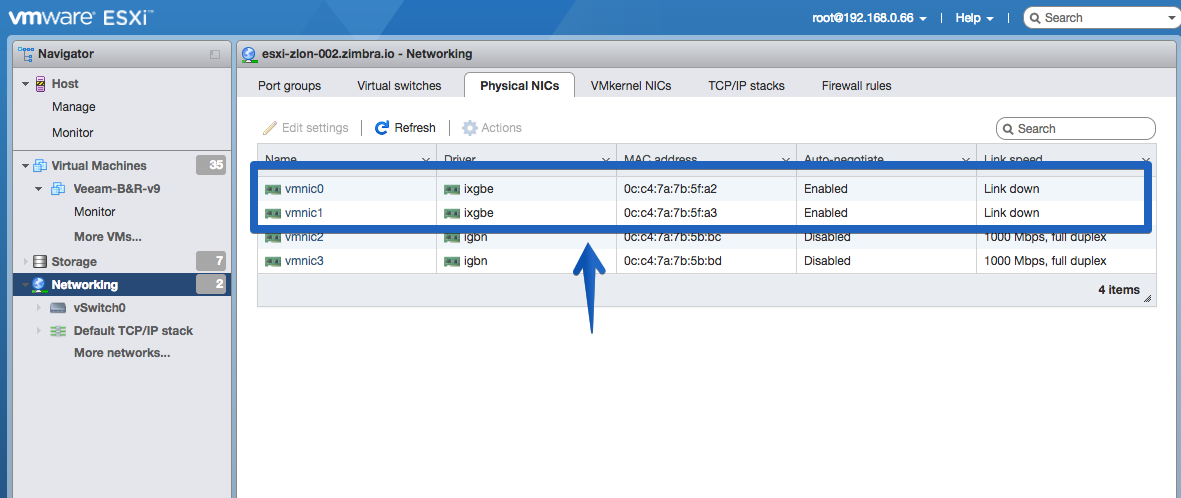
Task: Click the Storage icon in Navigator
Action: pyautogui.click(x=40, y=261)
